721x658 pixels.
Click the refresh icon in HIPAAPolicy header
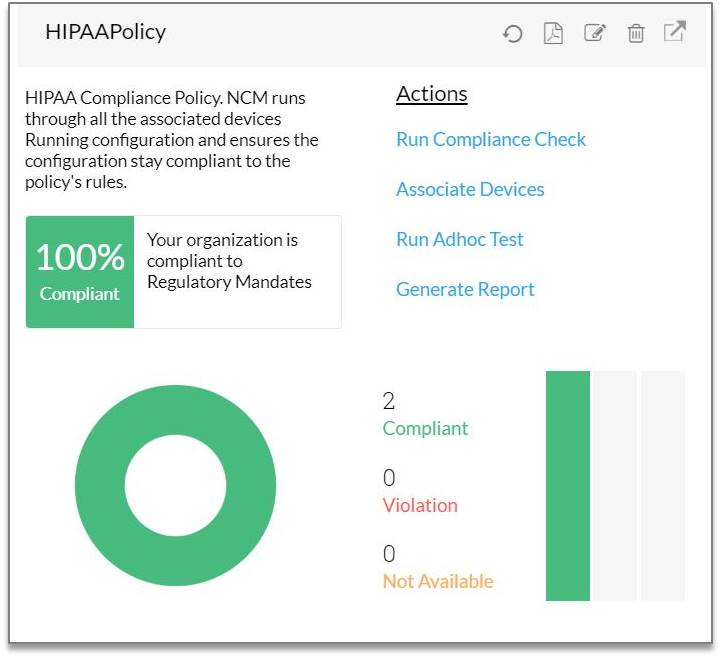pos(512,34)
